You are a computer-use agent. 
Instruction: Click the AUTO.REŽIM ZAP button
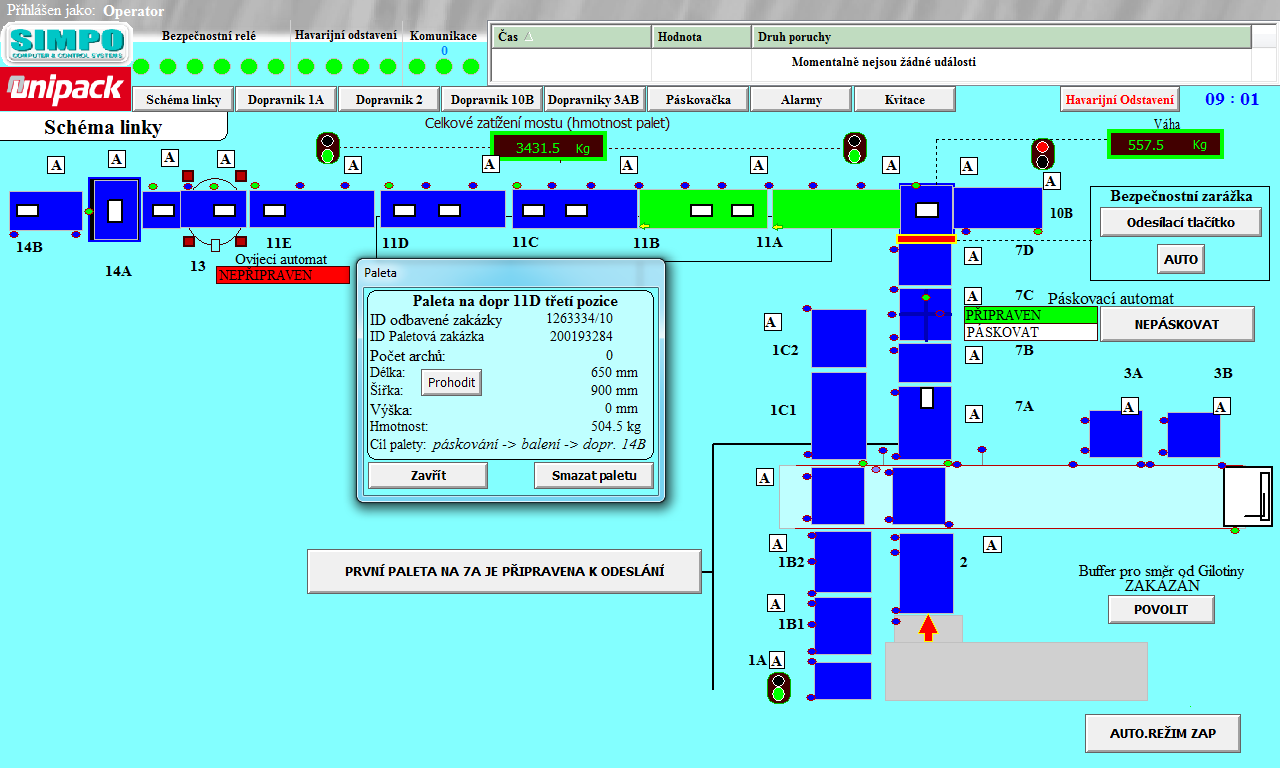tap(1163, 733)
